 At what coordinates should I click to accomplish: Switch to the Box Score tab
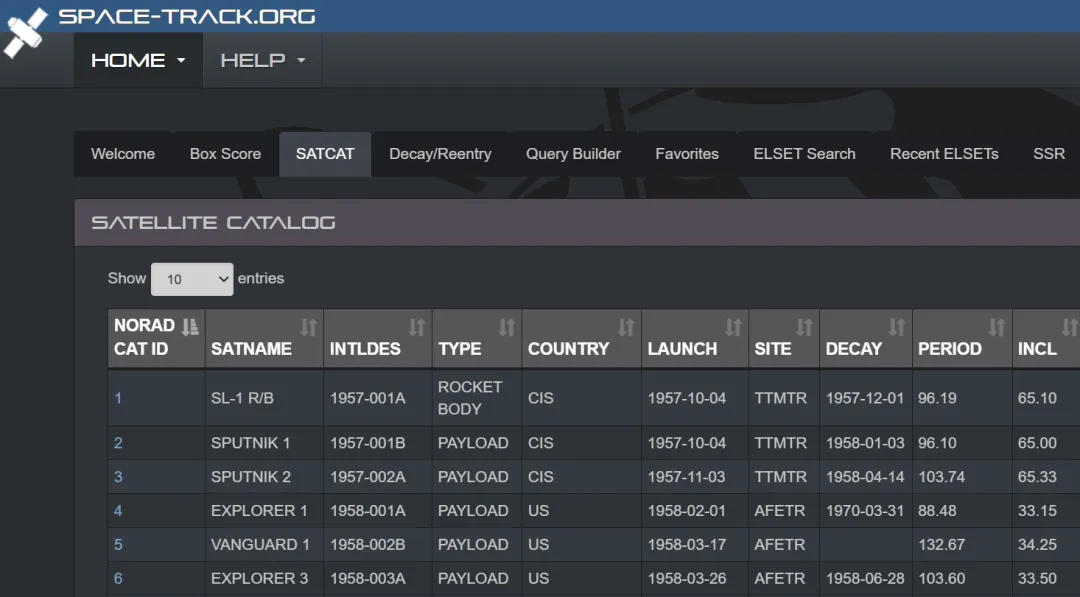click(225, 154)
